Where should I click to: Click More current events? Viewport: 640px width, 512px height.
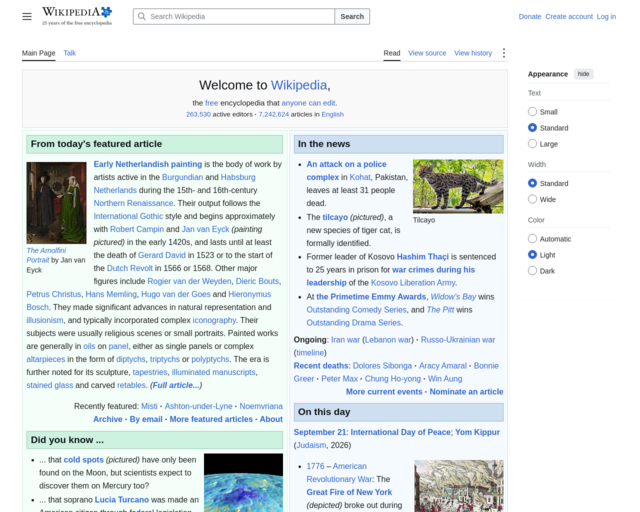[x=384, y=392]
